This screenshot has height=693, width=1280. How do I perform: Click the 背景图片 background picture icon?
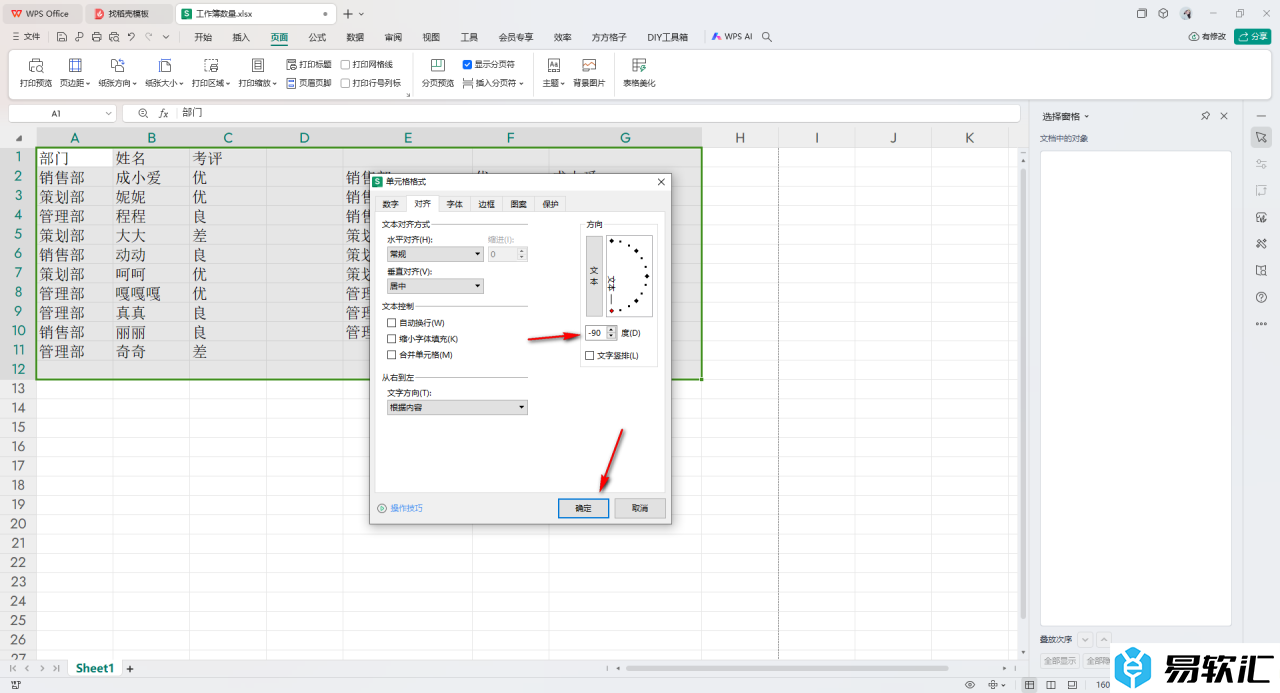click(x=589, y=66)
